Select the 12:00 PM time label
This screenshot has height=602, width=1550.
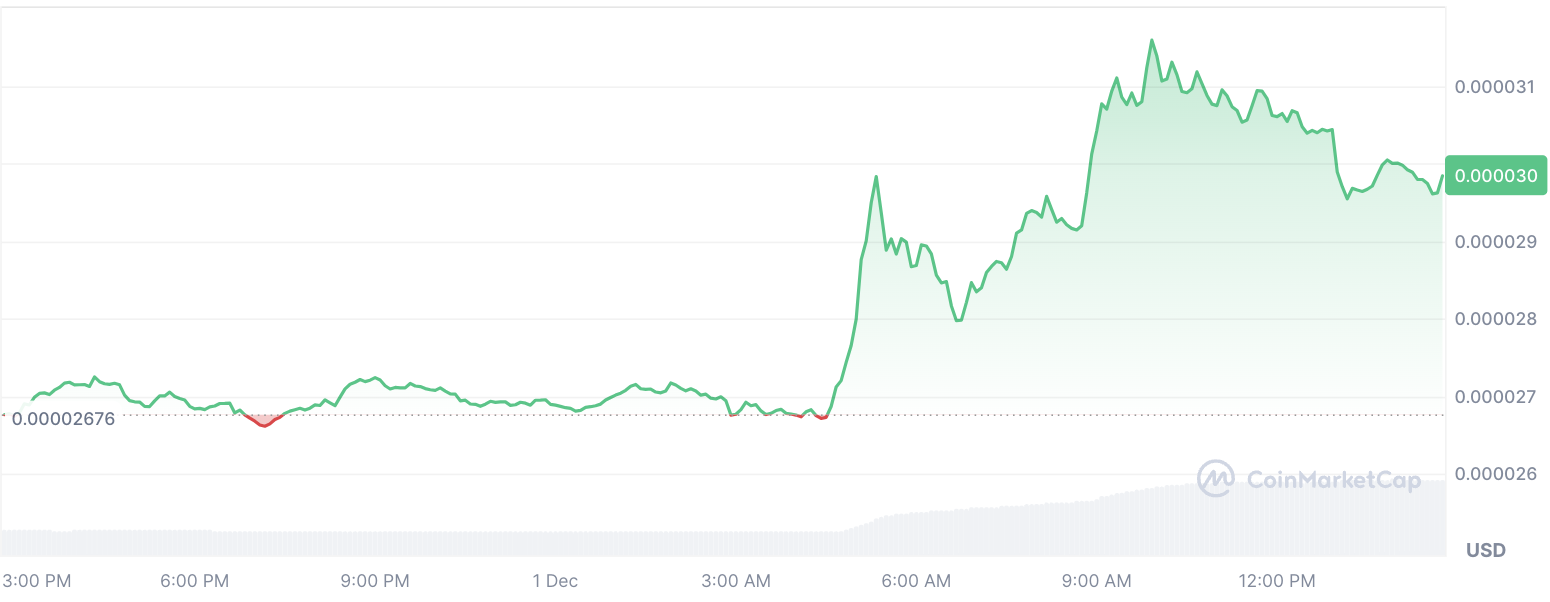[x=1277, y=581]
